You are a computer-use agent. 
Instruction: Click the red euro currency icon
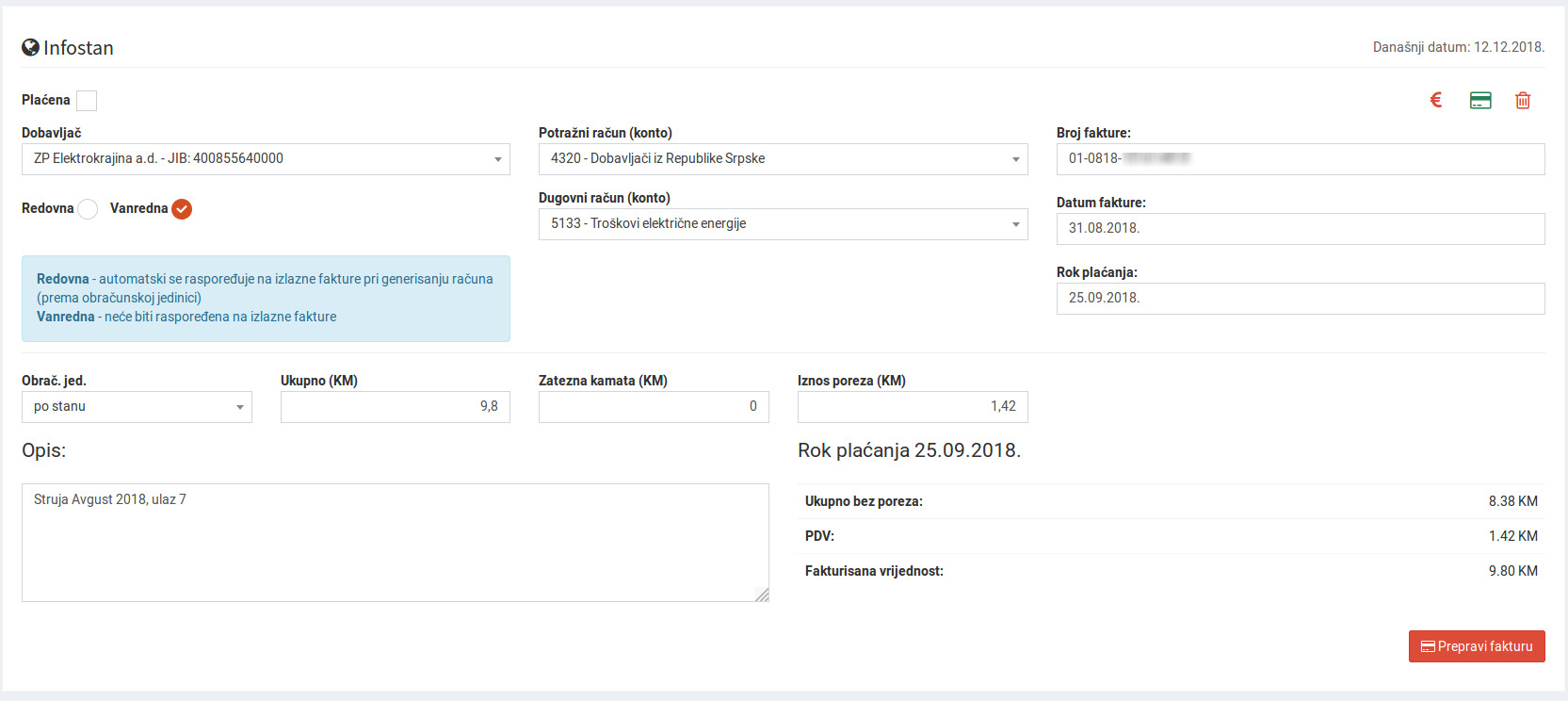(x=1436, y=100)
